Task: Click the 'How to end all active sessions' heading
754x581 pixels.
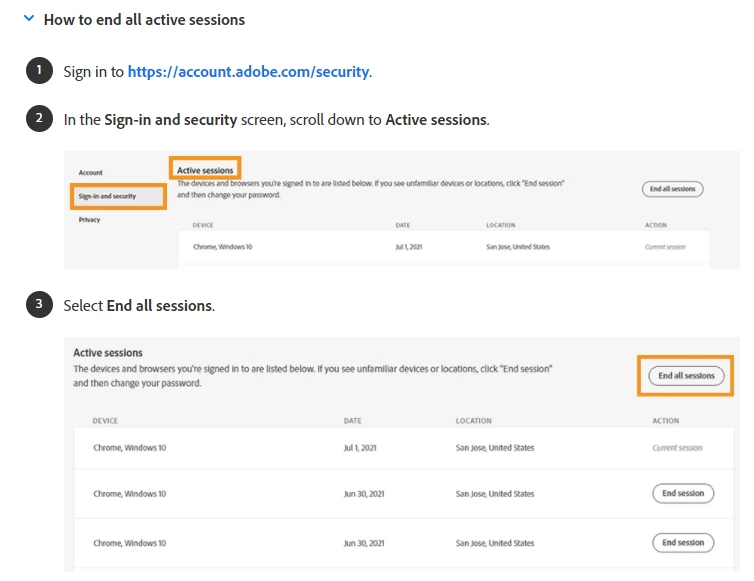Action: point(144,19)
